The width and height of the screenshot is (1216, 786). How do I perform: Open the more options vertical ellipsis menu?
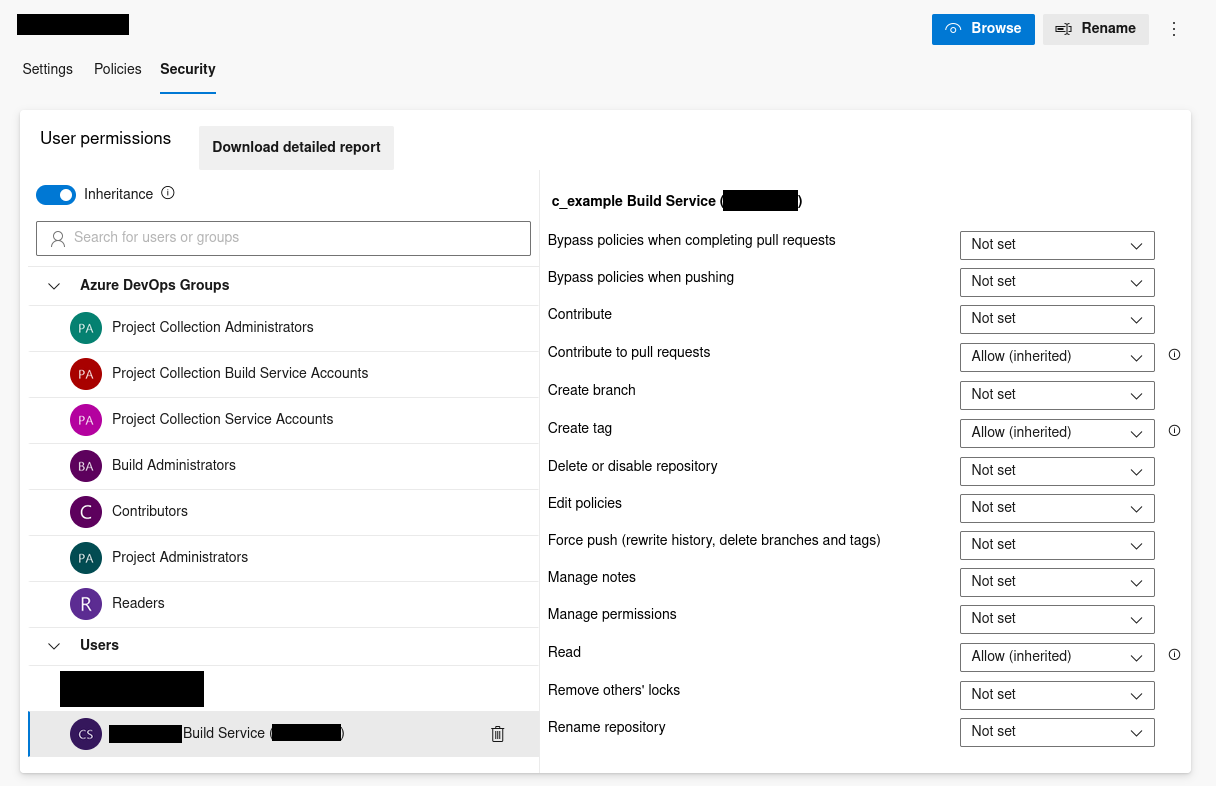pos(1174,29)
